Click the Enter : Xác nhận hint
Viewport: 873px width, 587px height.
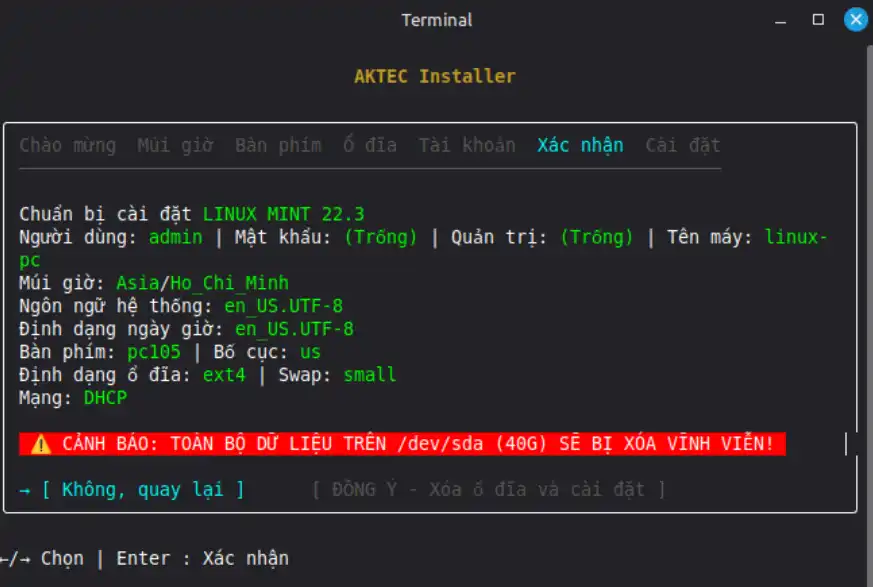point(202,559)
